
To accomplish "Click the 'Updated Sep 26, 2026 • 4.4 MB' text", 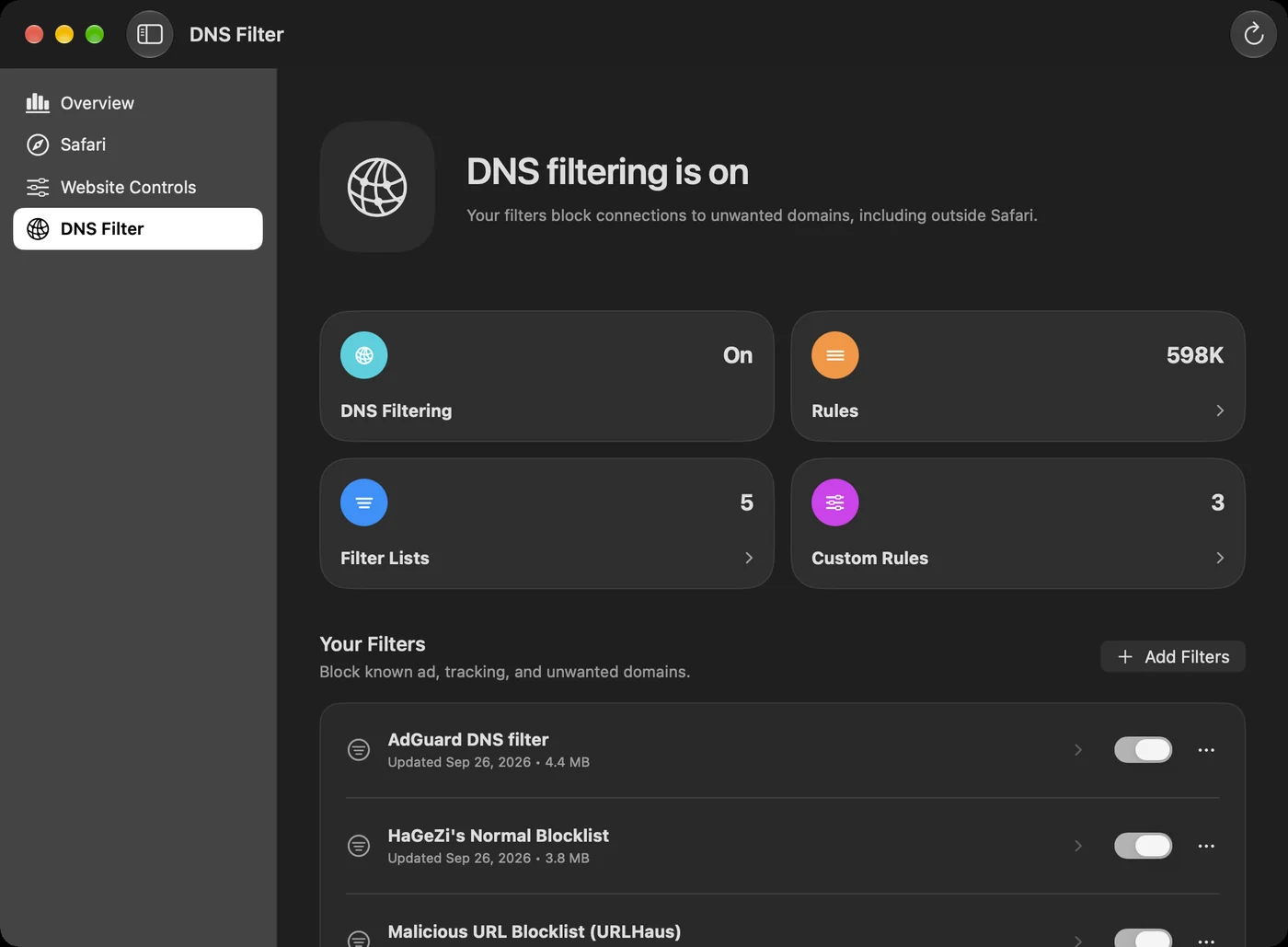I will (x=489, y=762).
